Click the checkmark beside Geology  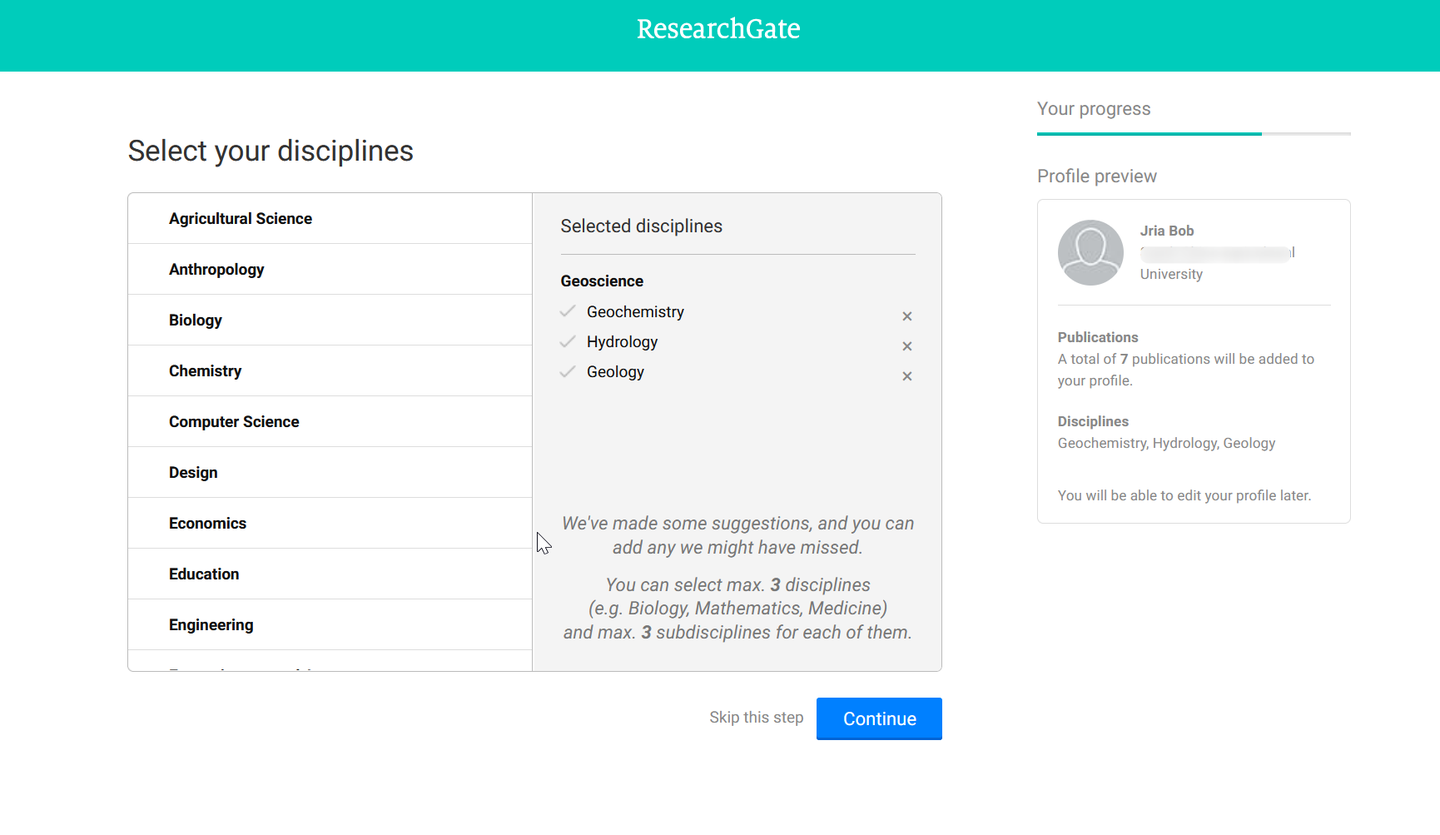tap(567, 371)
